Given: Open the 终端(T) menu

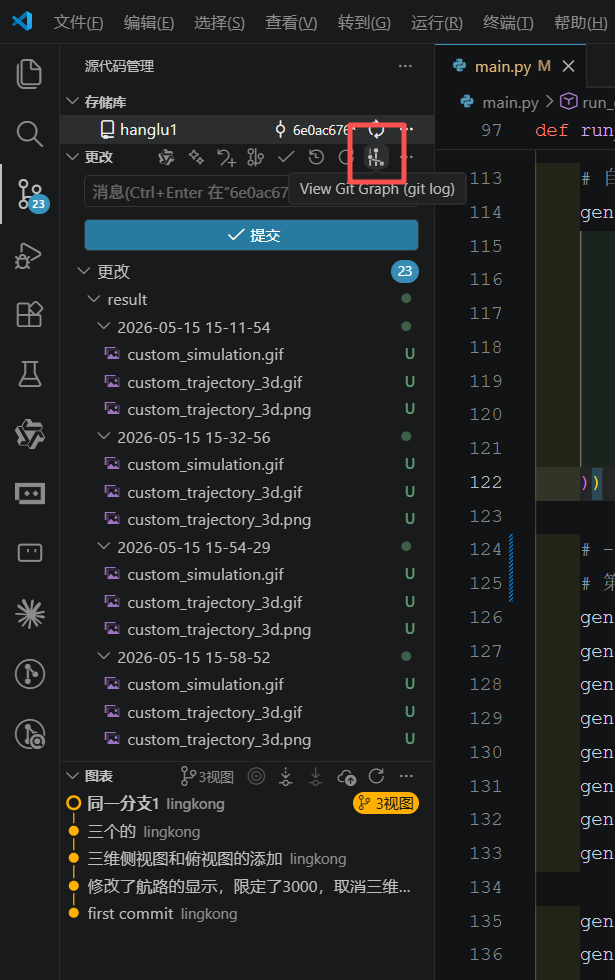Looking at the screenshot, I should coord(508,22).
